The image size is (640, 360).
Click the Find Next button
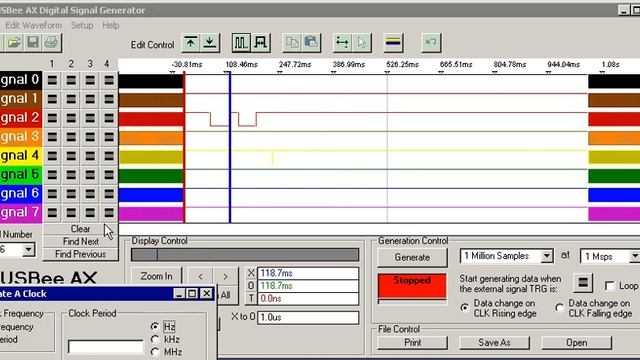[x=80, y=242]
